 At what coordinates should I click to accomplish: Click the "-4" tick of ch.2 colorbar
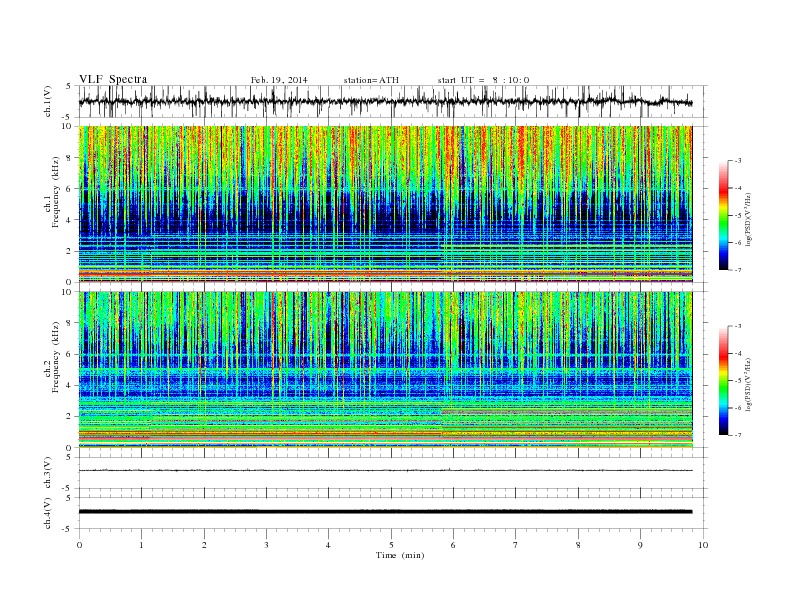point(738,353)
